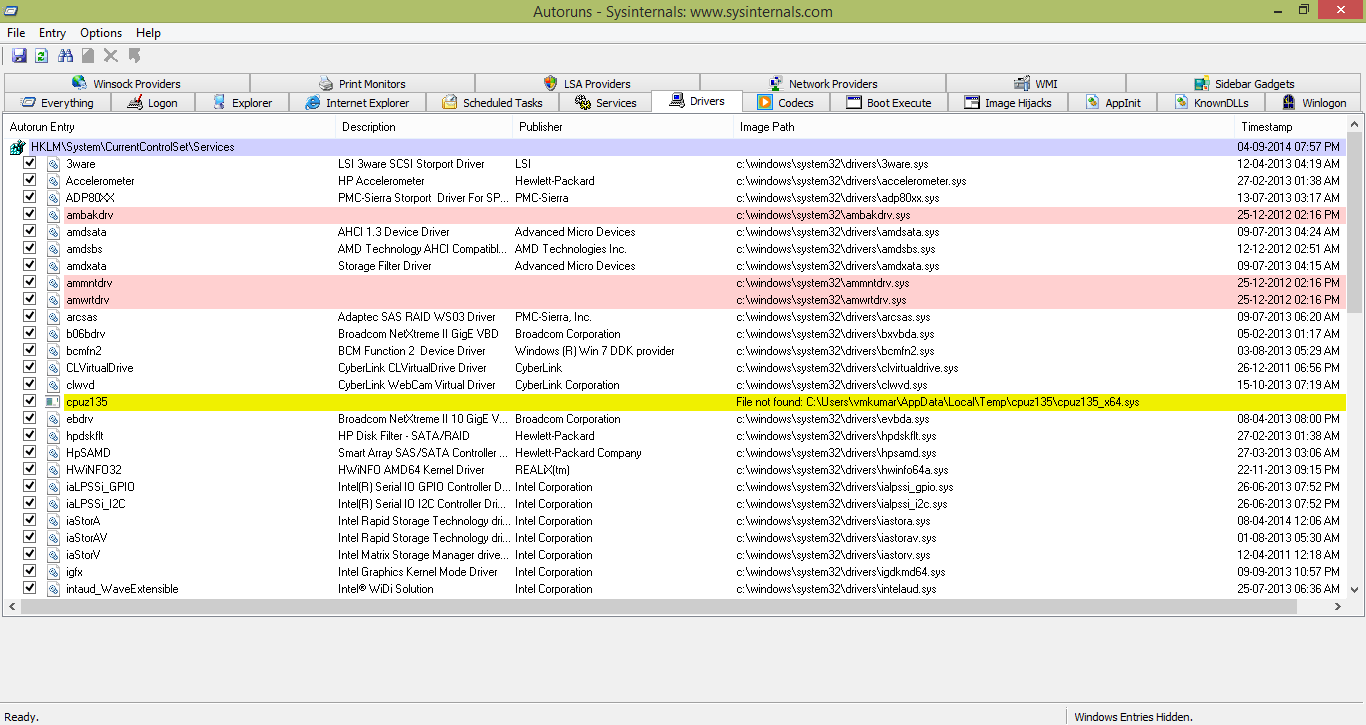Screen dimensions: 1366x725
Task: Click the driver file icon for bcmfn2
Action: pos(54,351)
